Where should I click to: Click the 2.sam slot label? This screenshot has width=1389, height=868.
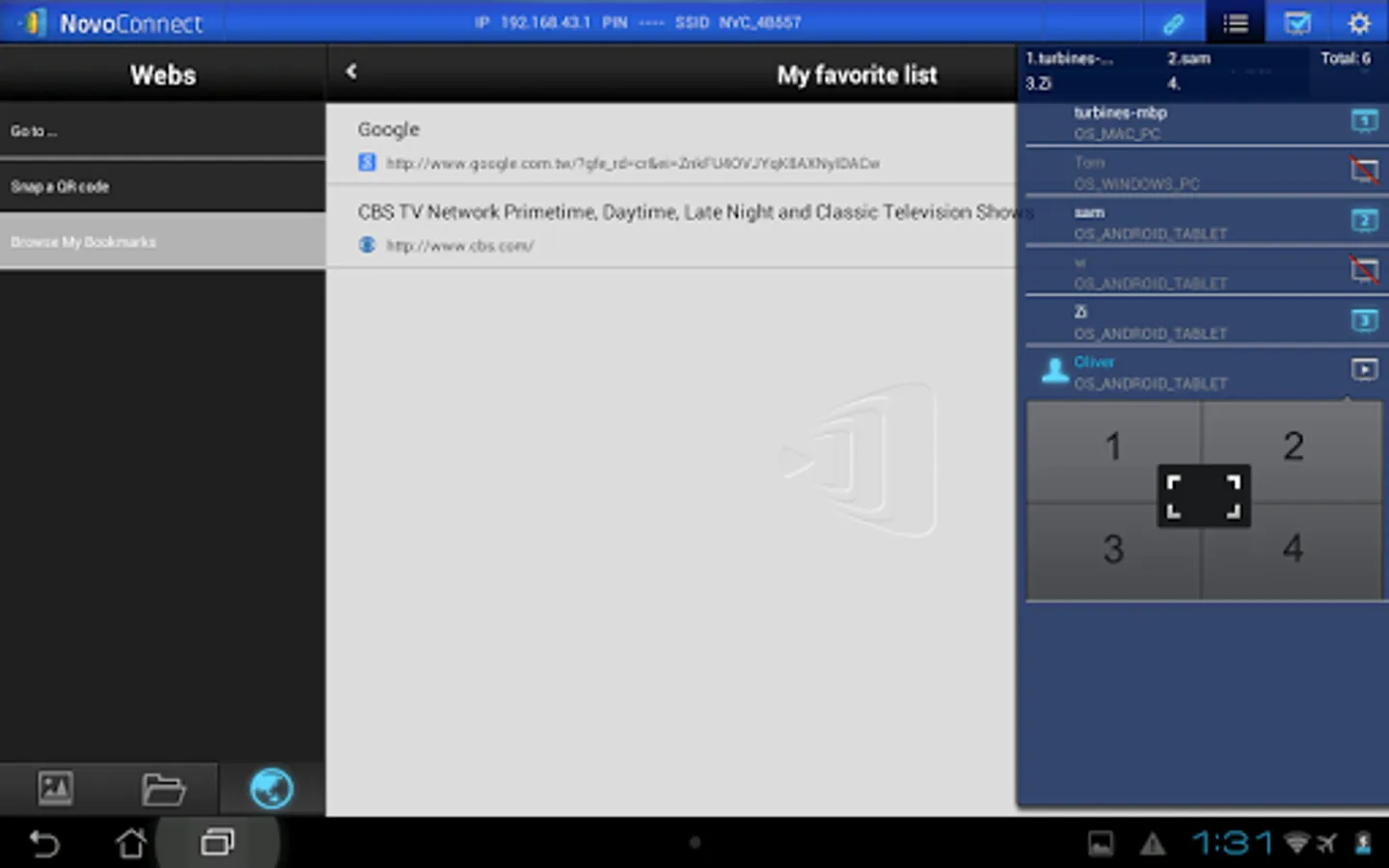point(1189,59)
